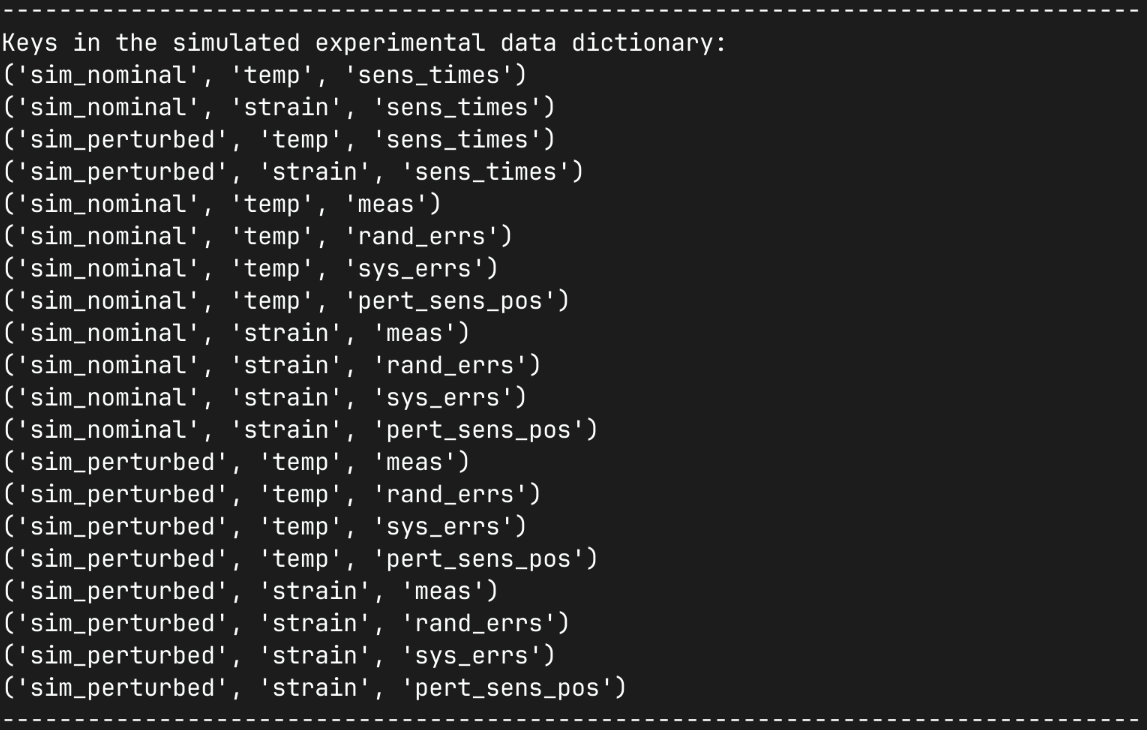Select the sim_nominal strain pert_sens_pos key line

coord(299,429)
